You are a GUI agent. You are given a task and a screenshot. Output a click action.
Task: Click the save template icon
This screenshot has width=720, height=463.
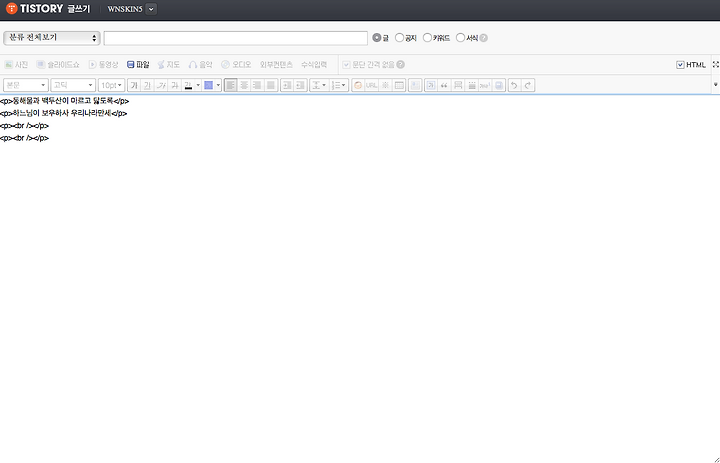[499, 85]
